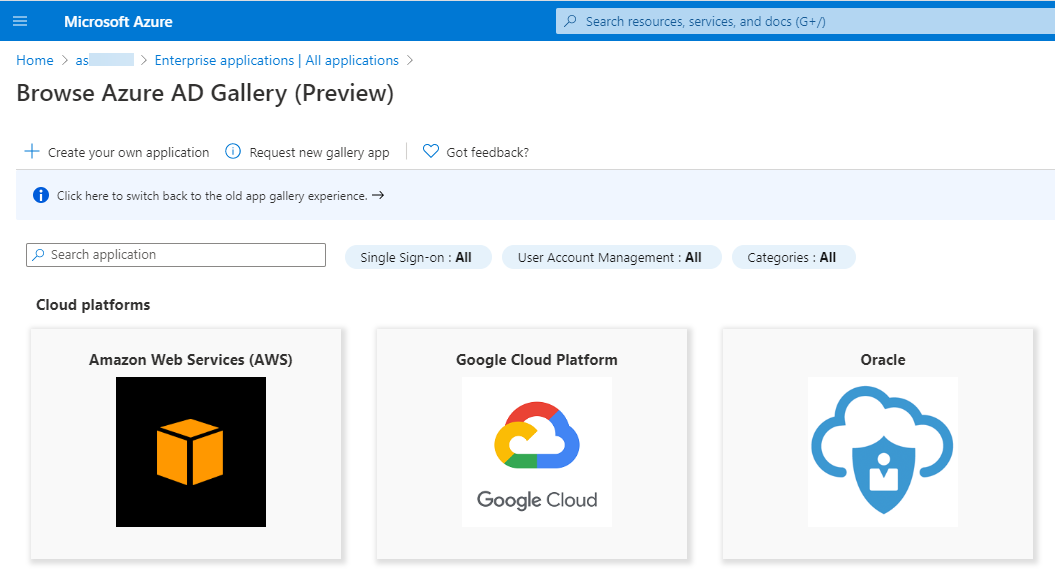Focus the Search application field
Image resolution: width=1055 pixels, height=578 pixels.
tap(176, 255)
